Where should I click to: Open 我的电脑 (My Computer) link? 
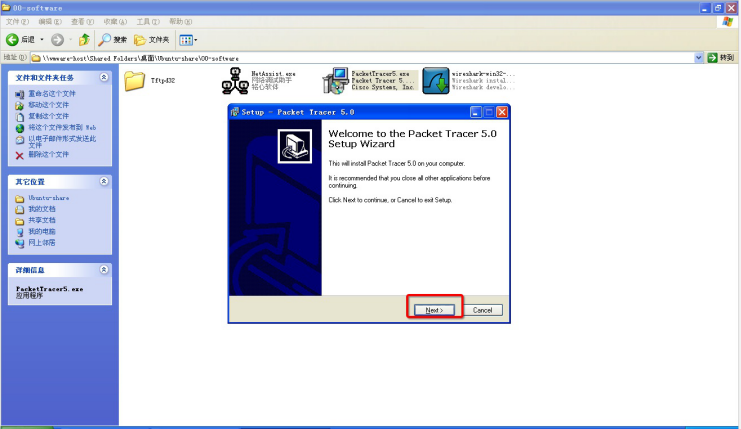pos(42,232)
